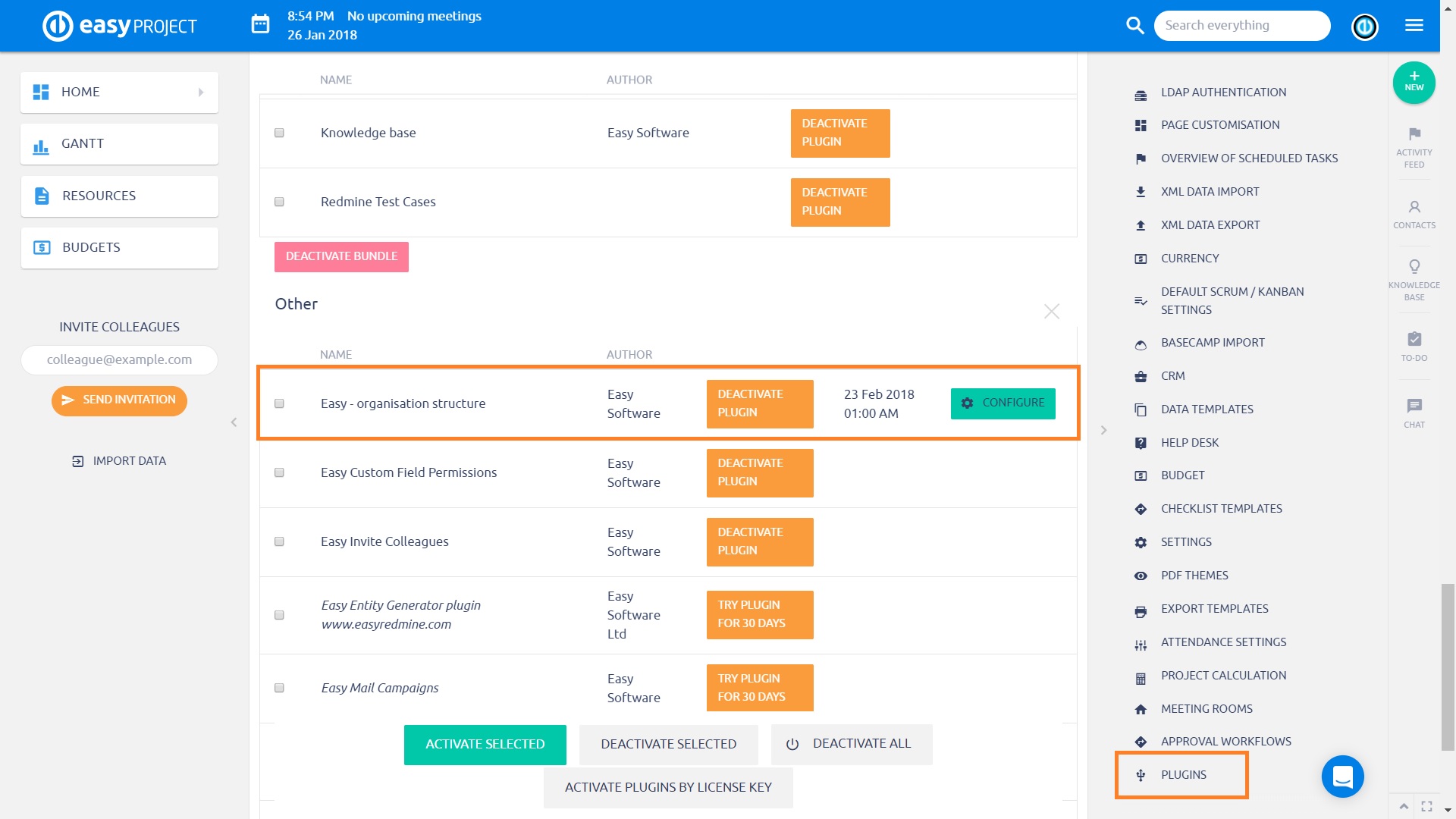Click the calendar icon in header
1456x819 pixels.
click(260, 25)
